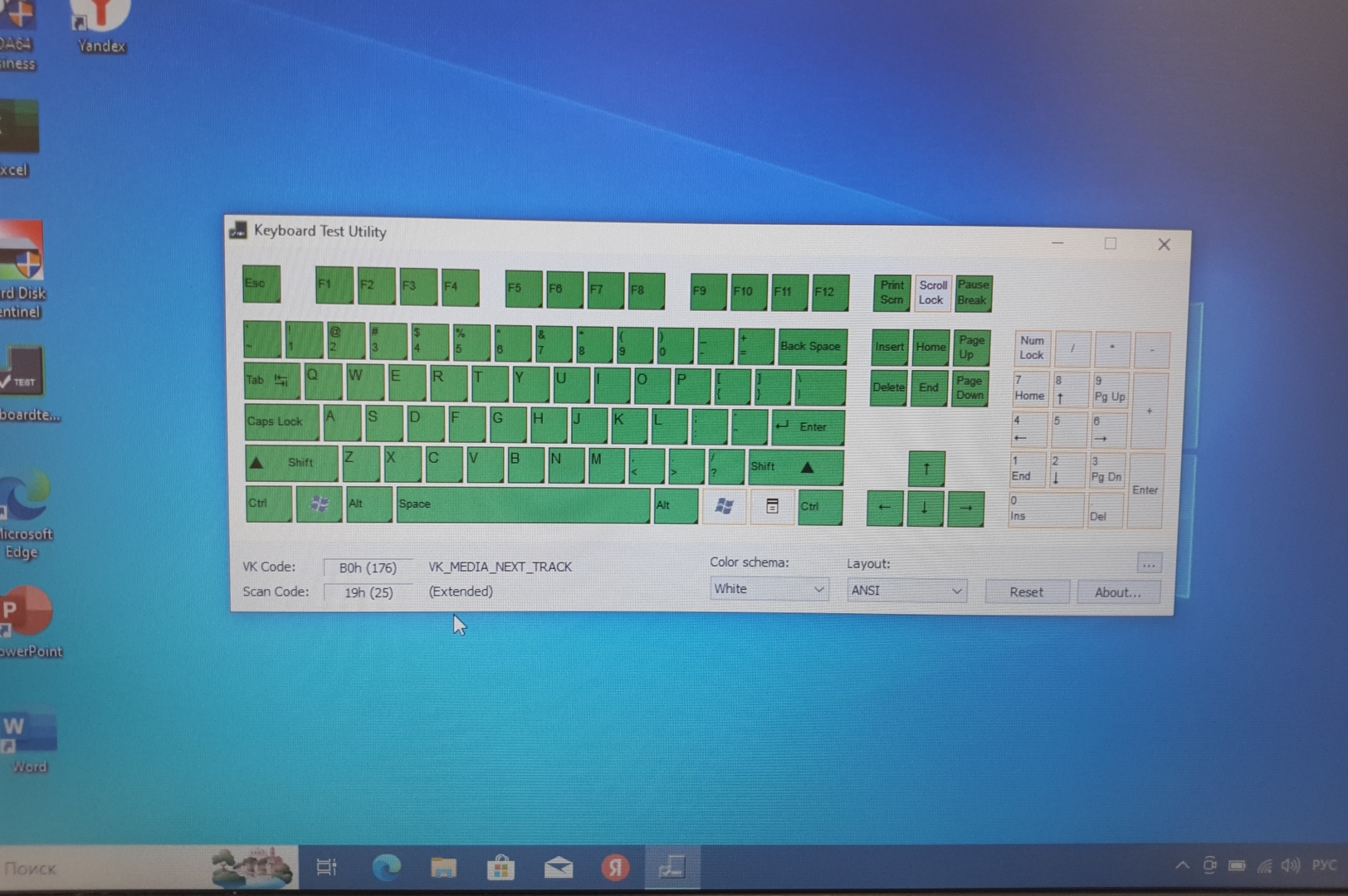
Task: Click the context menu key icon
Action: (771, 506)
